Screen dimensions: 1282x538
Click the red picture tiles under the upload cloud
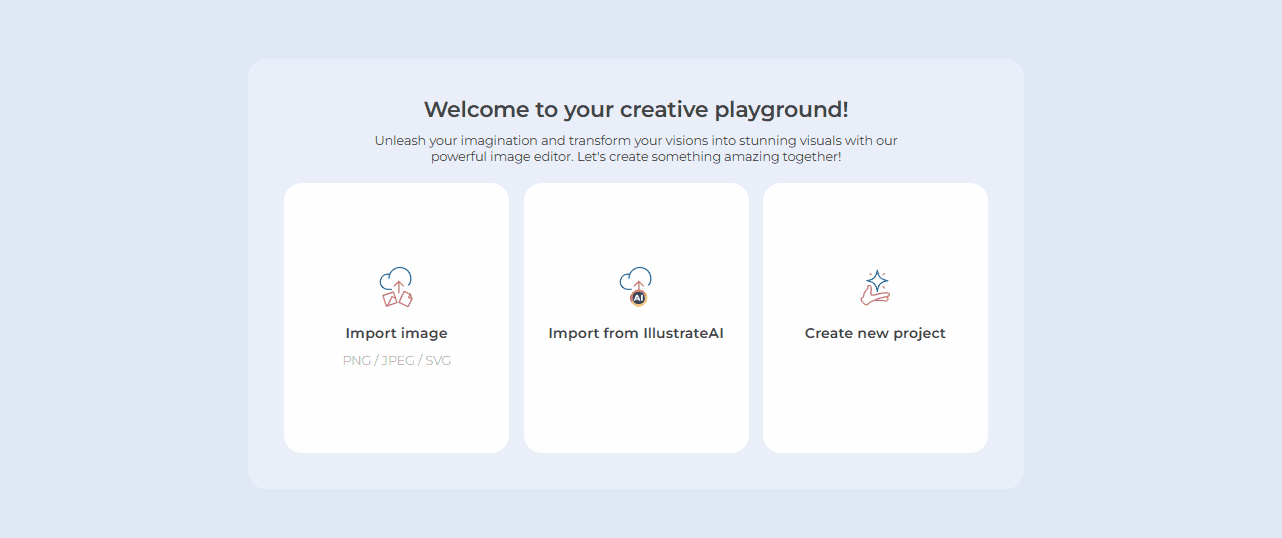click(397, 299)
